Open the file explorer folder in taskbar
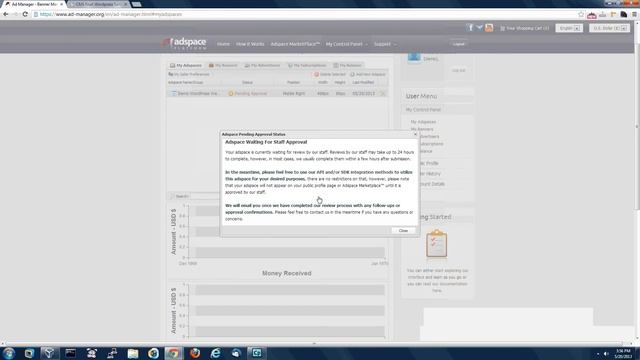The height and width of the screenshot is (360, 640). point(133,353)
